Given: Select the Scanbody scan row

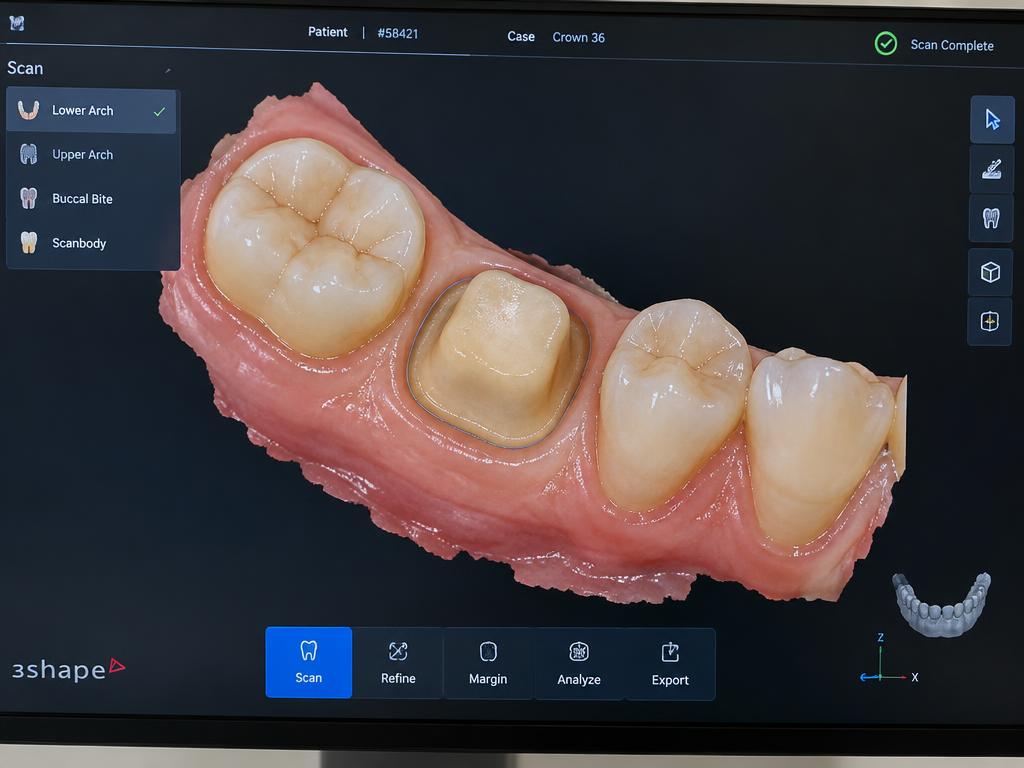Looking at the screenshot, I should click(x=91, y=243).
